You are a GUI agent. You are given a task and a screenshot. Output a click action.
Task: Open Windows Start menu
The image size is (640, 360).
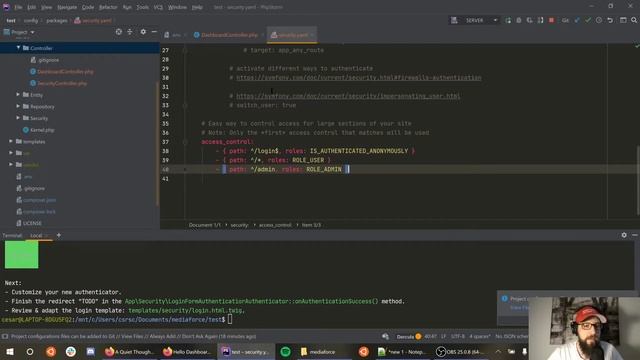pyautogui.click(x=10, y=351)
